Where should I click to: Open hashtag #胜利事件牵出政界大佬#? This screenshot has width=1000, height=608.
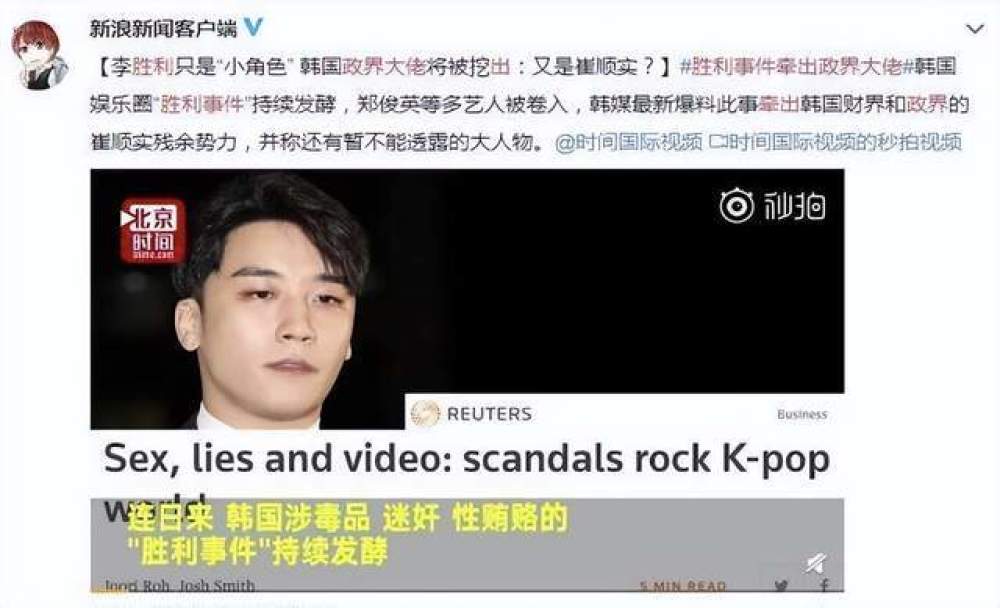tap(792, 66)
